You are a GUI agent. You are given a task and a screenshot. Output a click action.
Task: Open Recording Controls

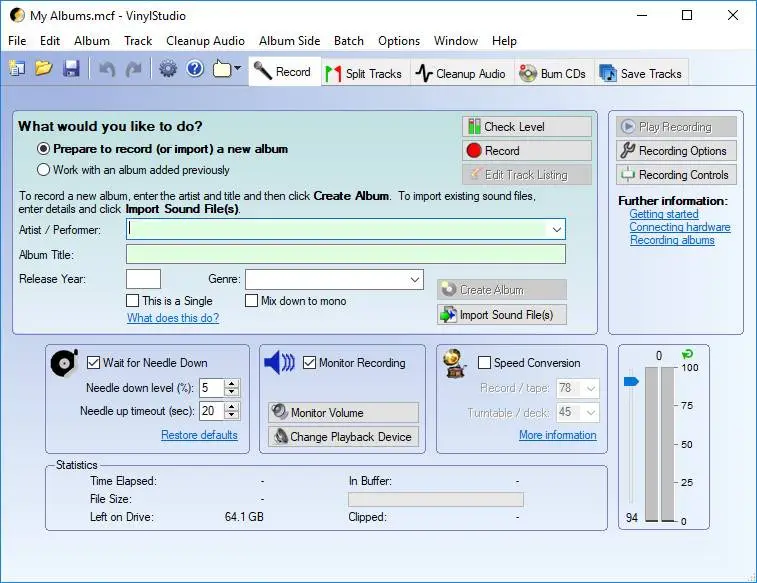[676, 175]
